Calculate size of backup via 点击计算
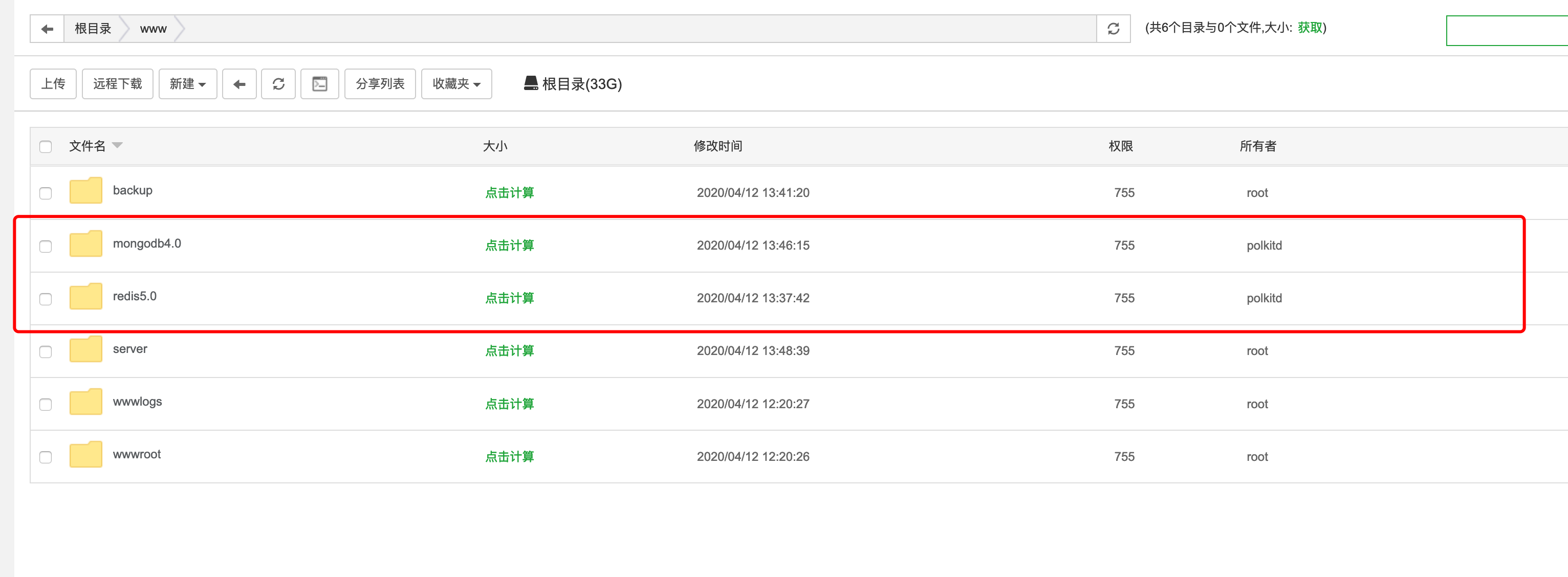The height and width of the screenshot is (577, 1568). click(x=510, y=193)
